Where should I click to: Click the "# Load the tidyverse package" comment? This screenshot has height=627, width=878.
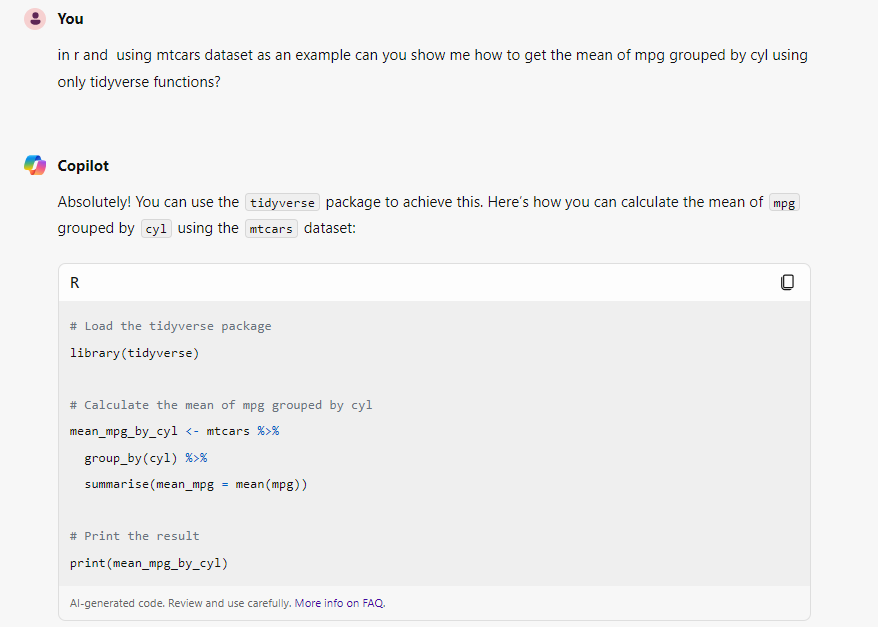point(170,326)
